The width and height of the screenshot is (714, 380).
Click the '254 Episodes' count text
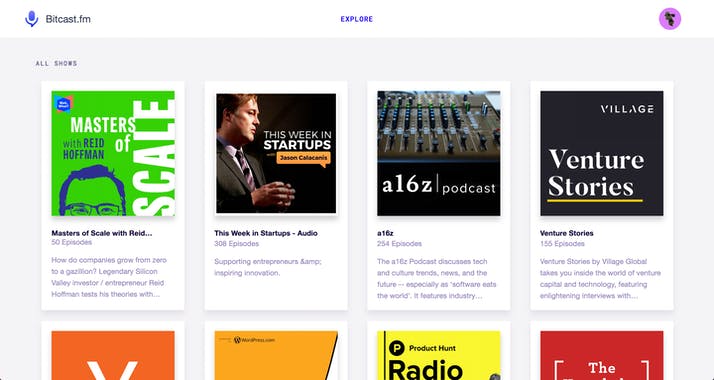(399, 244)
